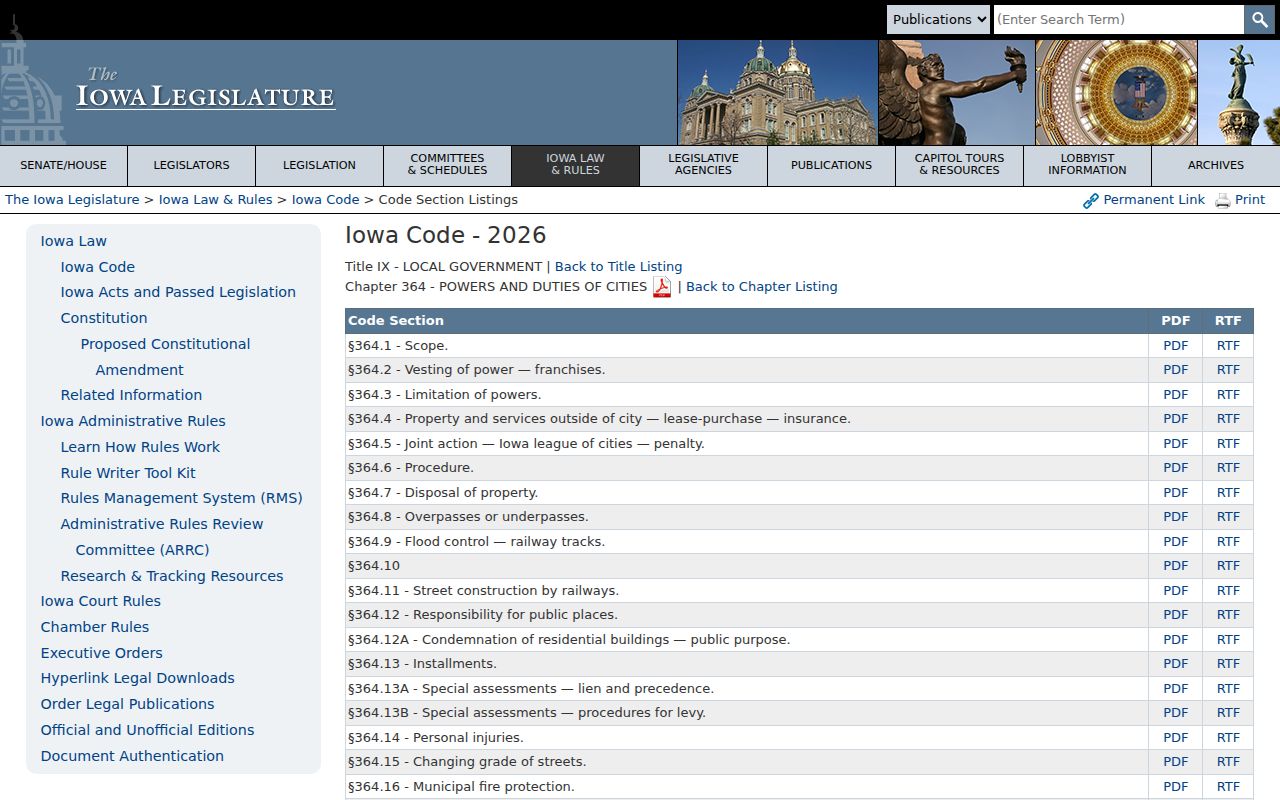Open RTF for §364.14 Personal injuries
The width and height of the screenshot is (1280, 800).
click(x=1228, y=738)
